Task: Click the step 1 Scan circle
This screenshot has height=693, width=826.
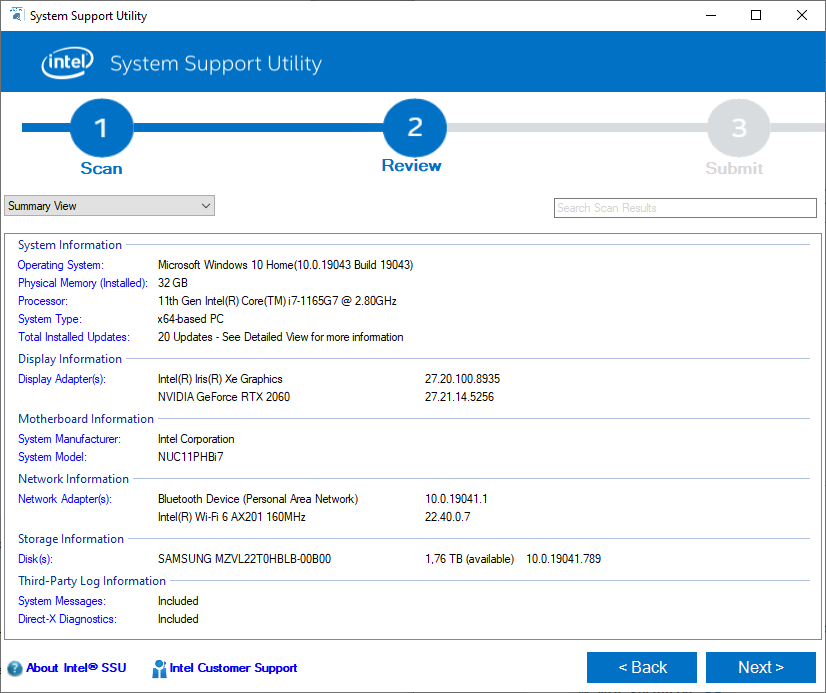Action: [x=101, y=127]
